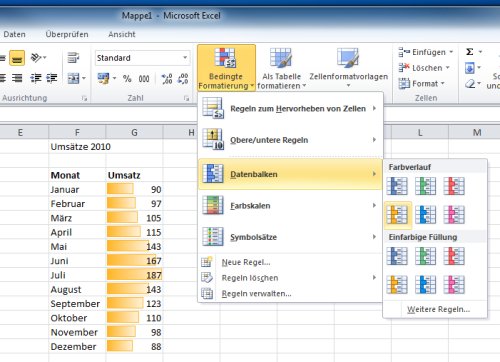Screen dimensions: 500x362
Task: Open Symbolsätze submenu
Action: [x=290, y=237]
